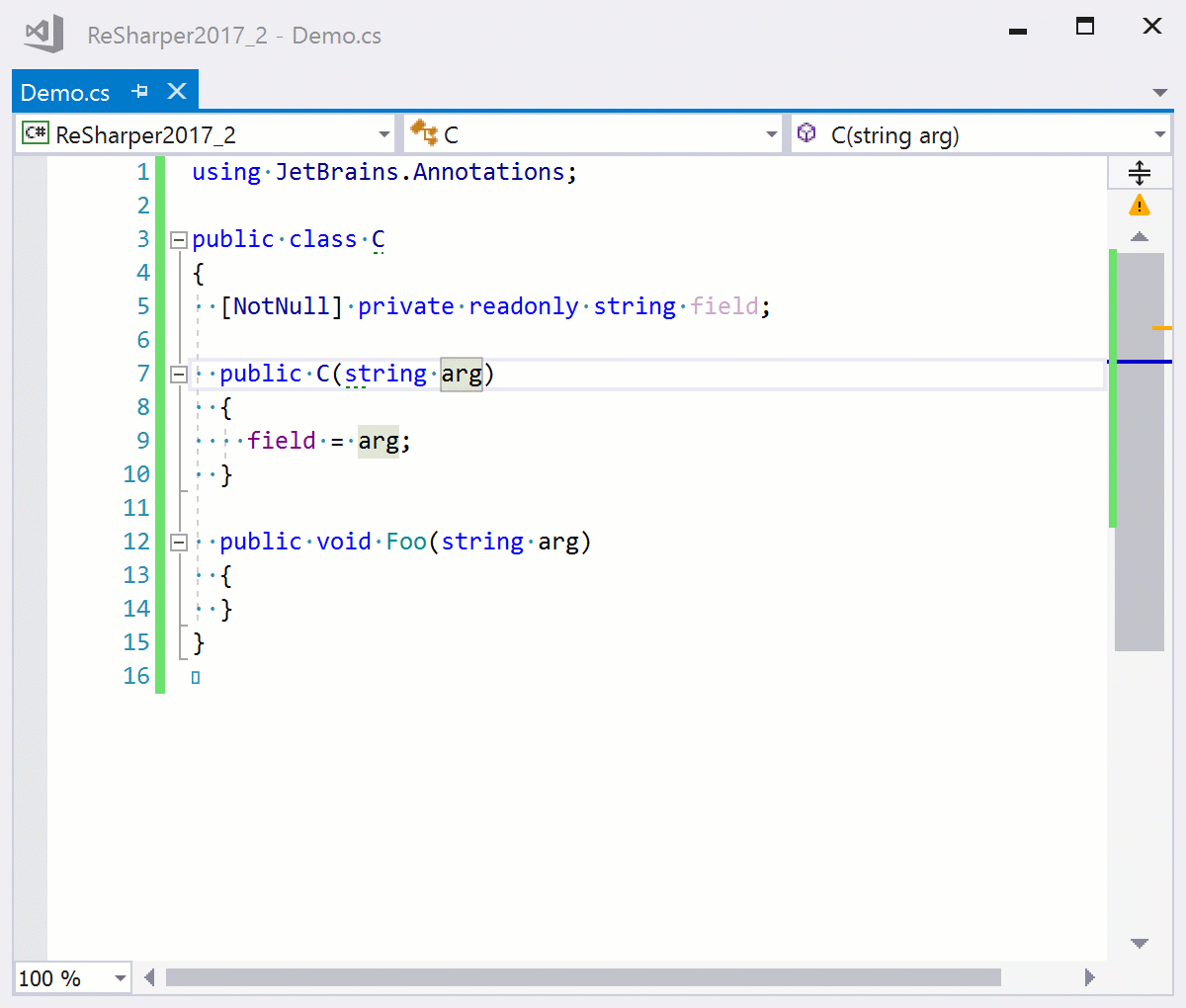Click the class icon beside C
The image size is (1186, 1008).
[424, 132]
